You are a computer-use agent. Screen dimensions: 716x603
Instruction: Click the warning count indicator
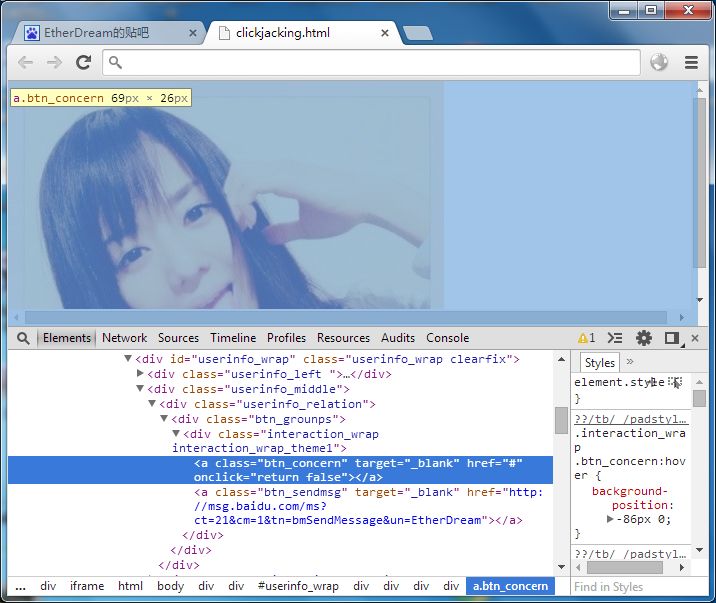[586, 338]
